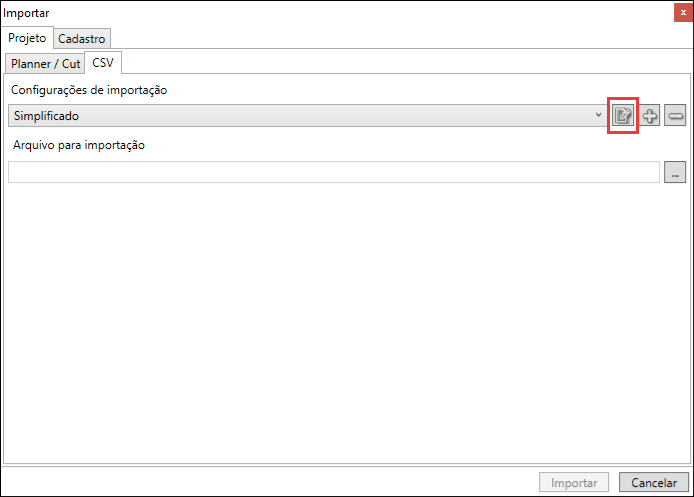Add a new import configuration
Screen dimensions: 694x497
(x=650, y=116)
